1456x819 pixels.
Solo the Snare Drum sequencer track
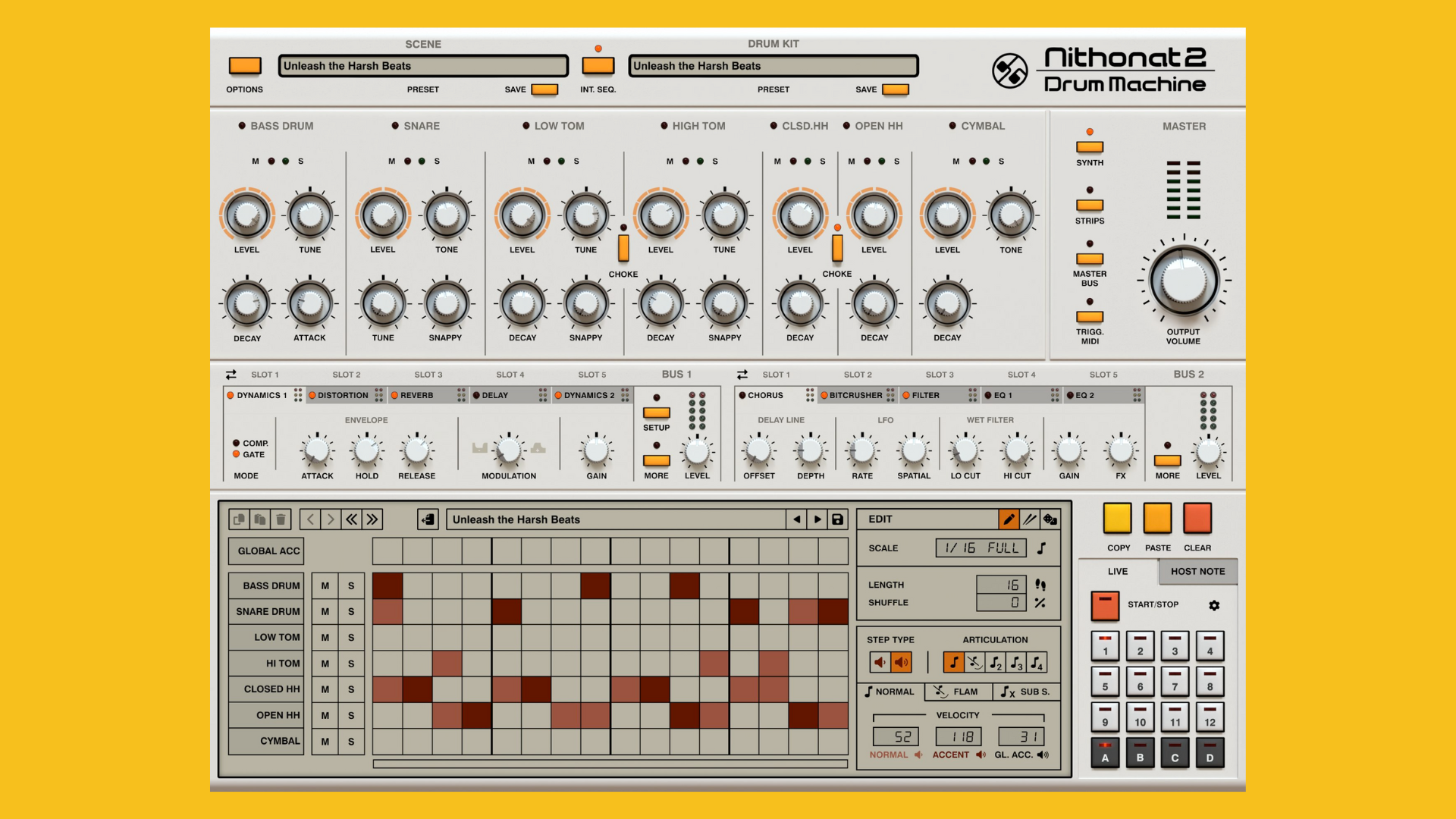point(351,612)
